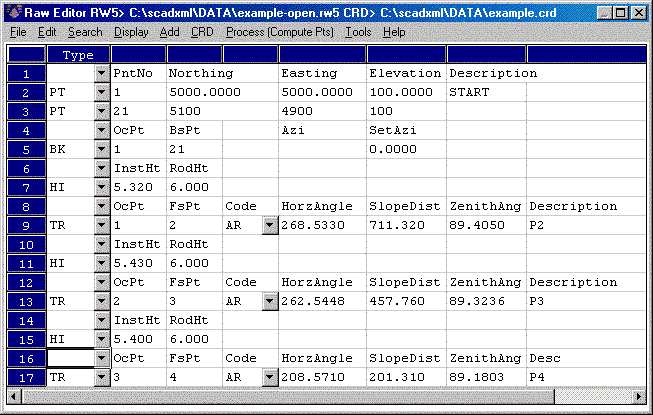Select HorzAngle cell 262.5448
Screen dimensions: 653x415
(322, 301)
